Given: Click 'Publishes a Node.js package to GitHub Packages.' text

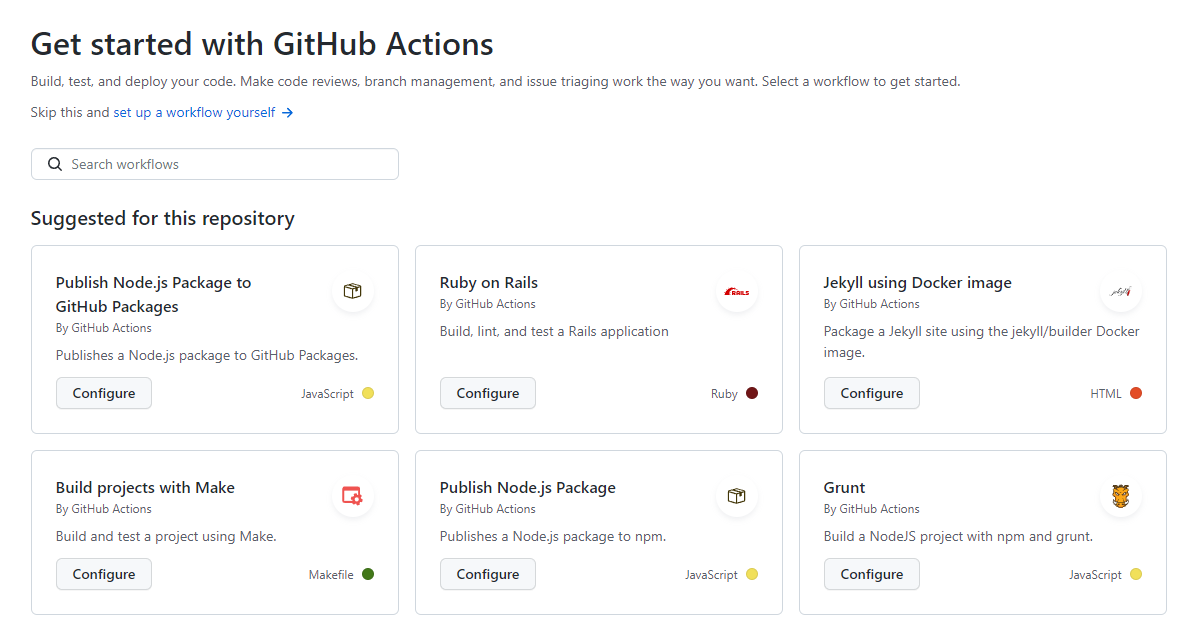Looking at the screenshot, I should click(206, 355).
